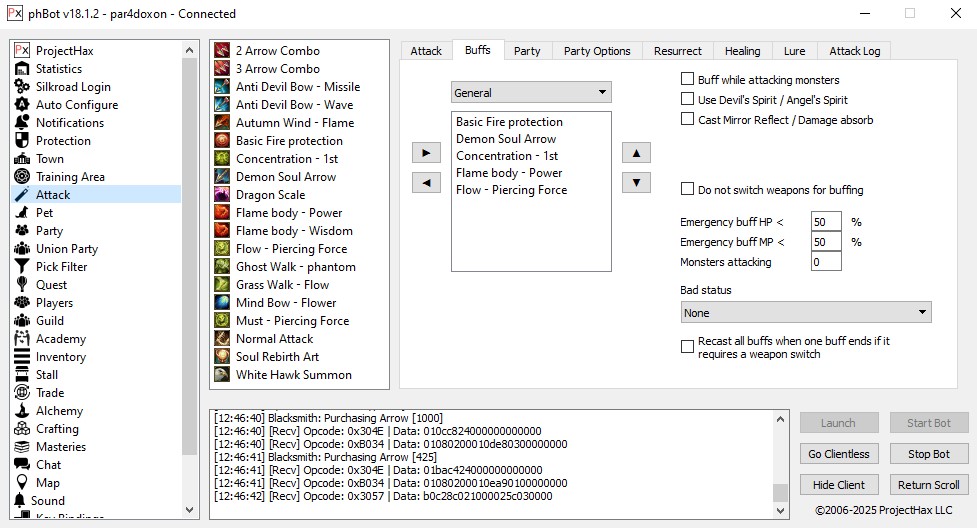
Task: Switch to the Party Options tab
Action: point(597,51)
